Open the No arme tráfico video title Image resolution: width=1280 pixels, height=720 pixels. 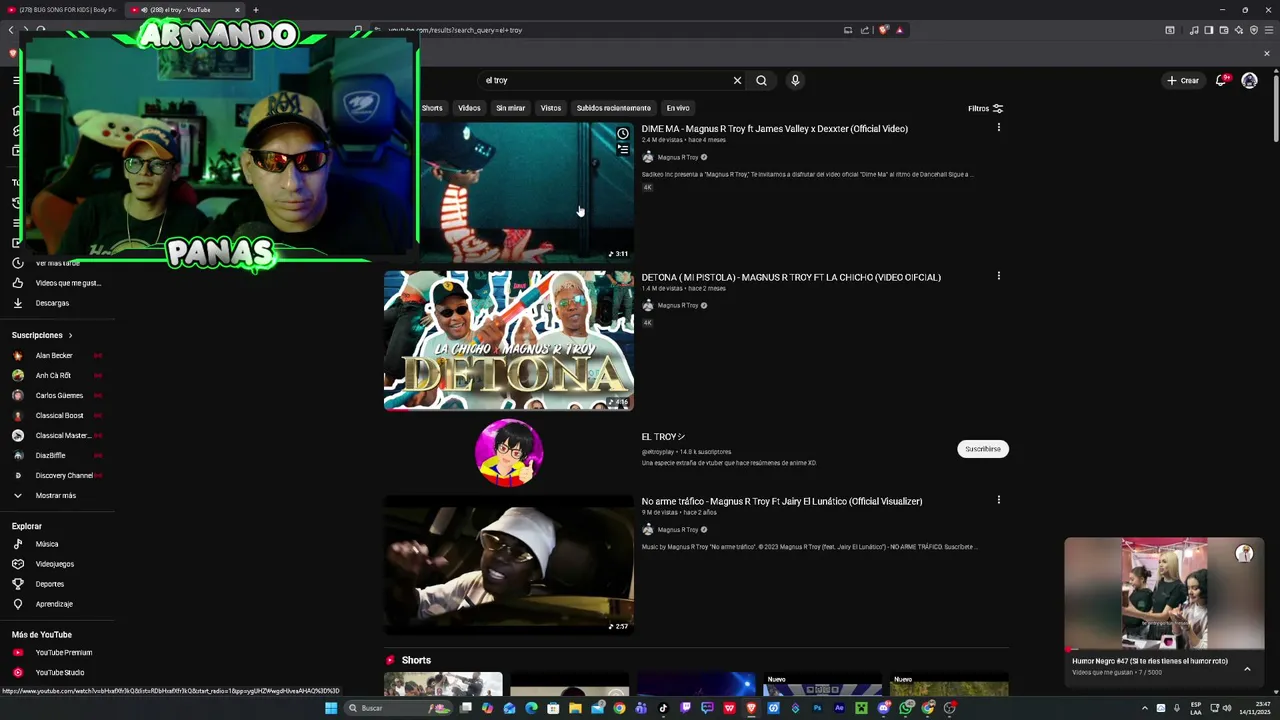782,501
